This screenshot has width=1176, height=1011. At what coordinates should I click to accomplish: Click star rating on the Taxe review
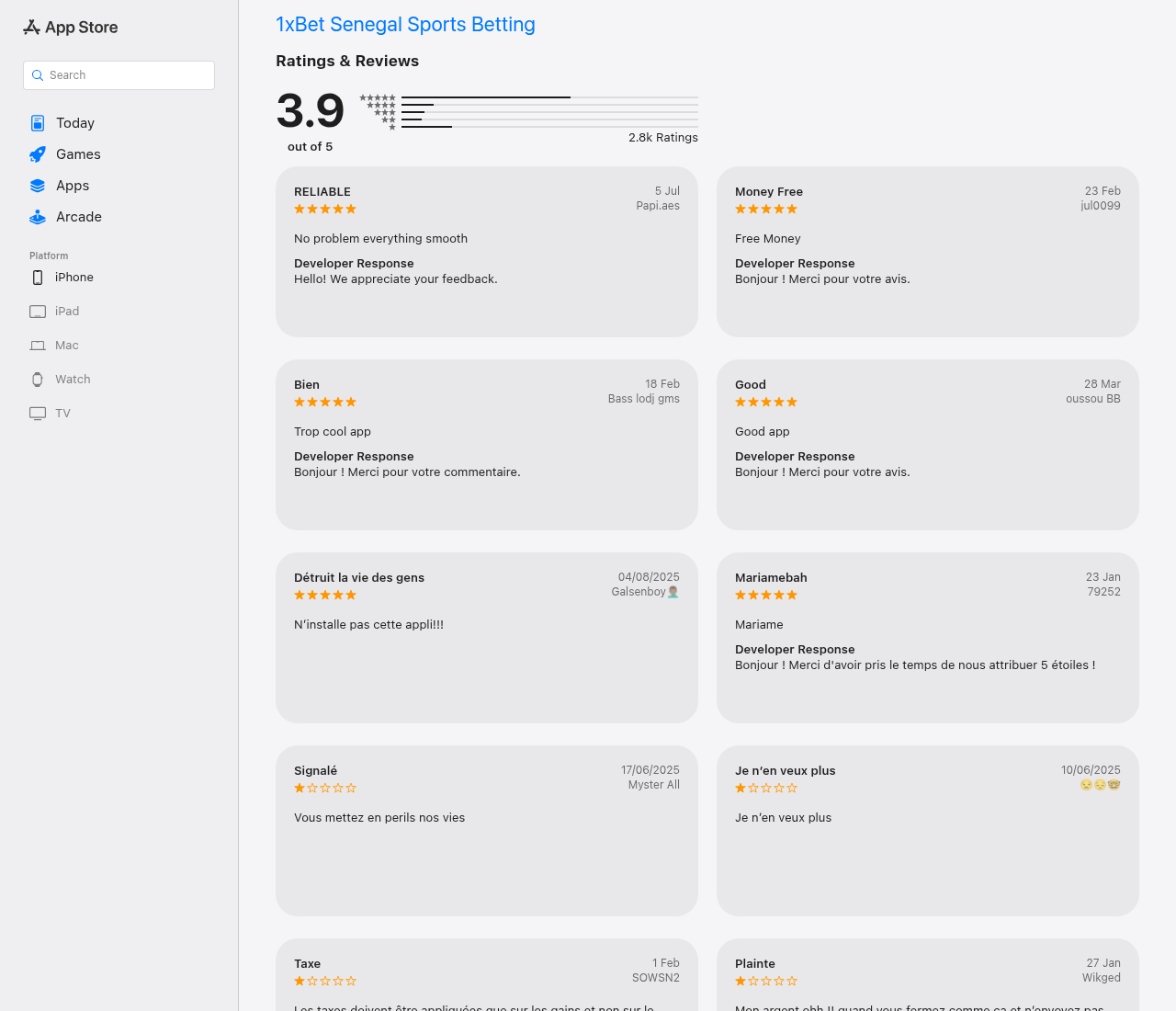(325, 982)
